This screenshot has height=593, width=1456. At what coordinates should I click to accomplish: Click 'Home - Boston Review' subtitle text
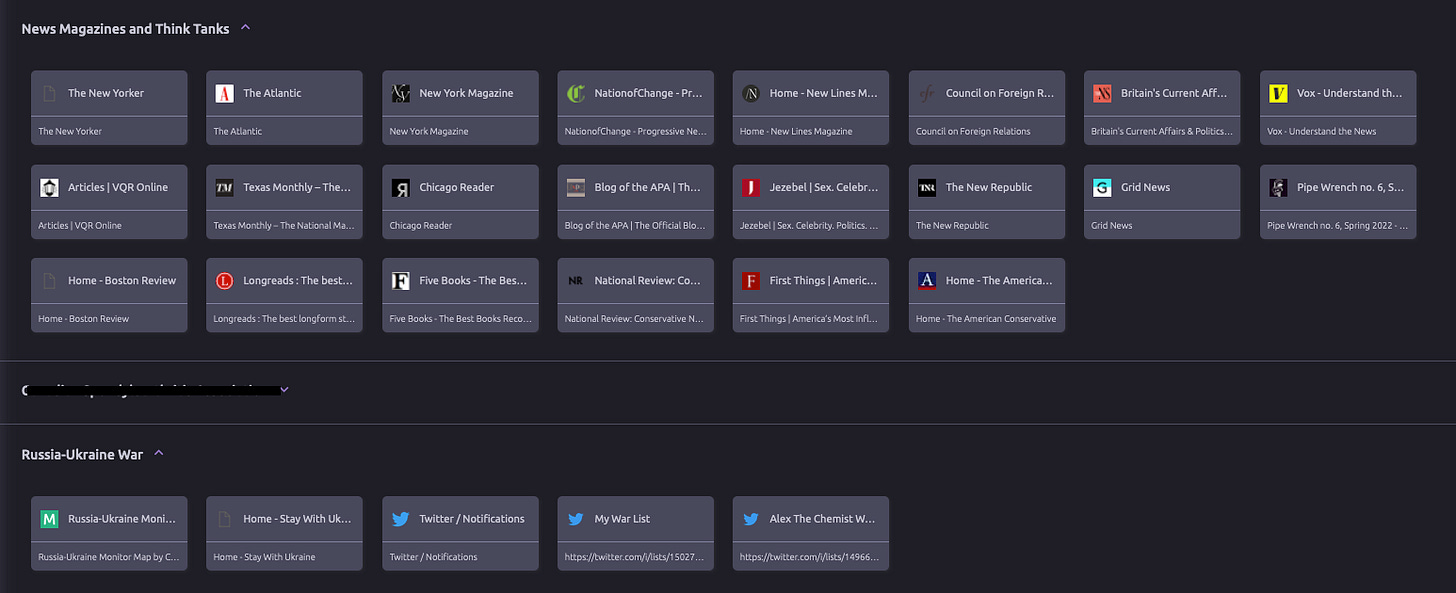coord(83,319)
